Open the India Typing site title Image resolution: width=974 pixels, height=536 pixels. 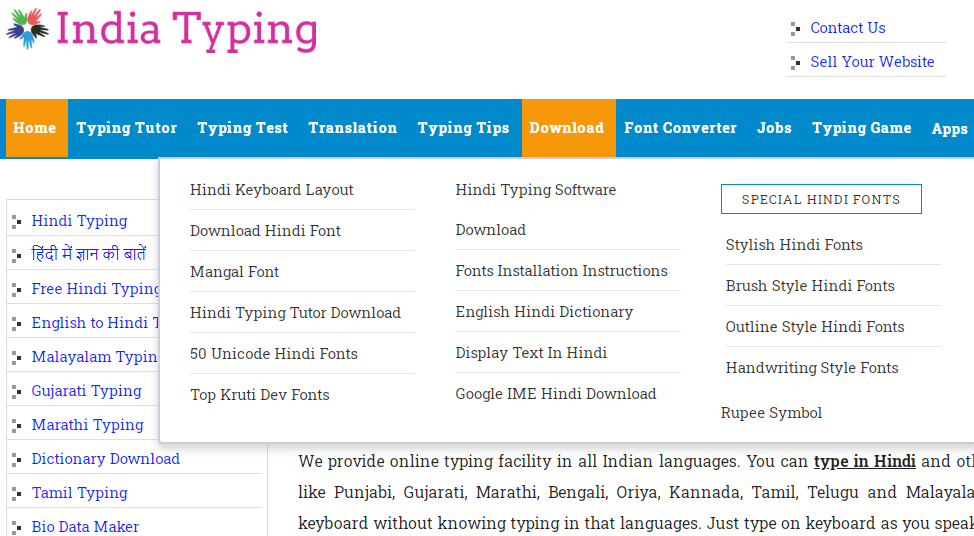(186, 30)
